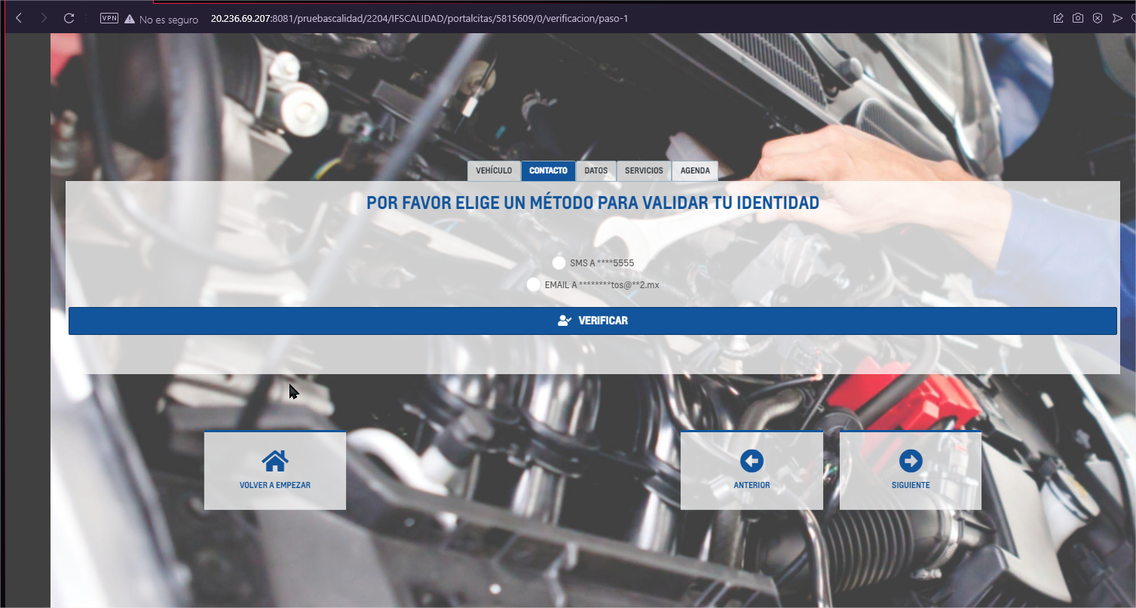Click the Volver a Empezar label
Viewport: 1136px width, 608px height.
point(275,485)
